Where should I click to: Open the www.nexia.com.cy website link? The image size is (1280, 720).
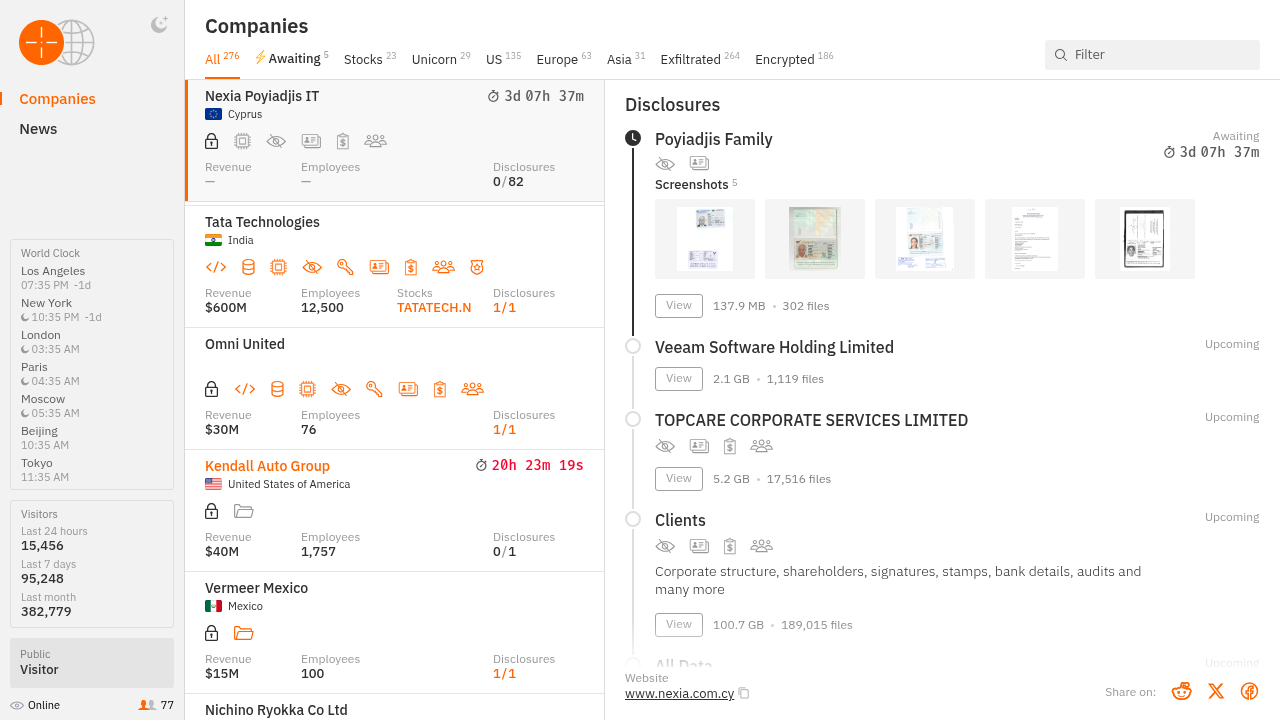[x=680, y=693]
